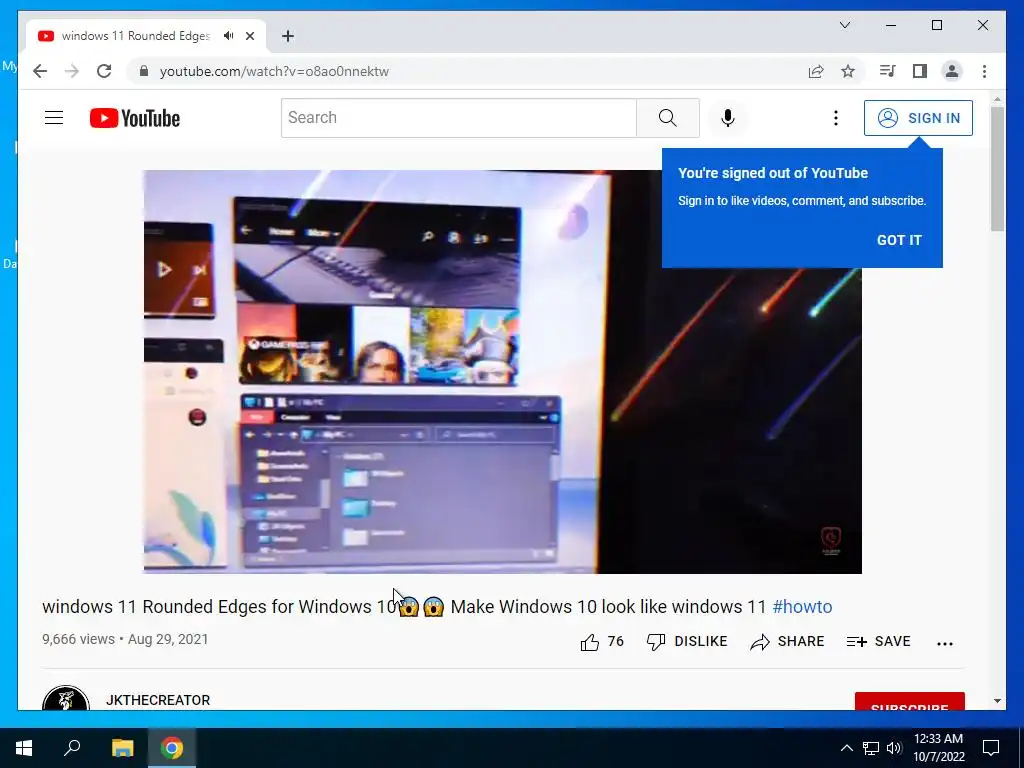Open the Windows Start menu
Viewport: 1024px width, 768px height.
(x=24, y=748)
